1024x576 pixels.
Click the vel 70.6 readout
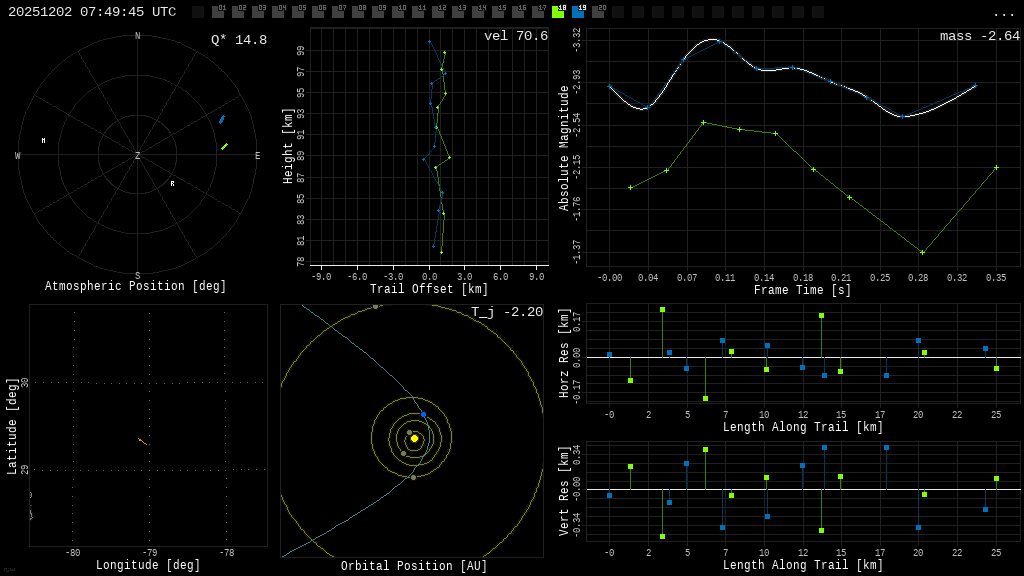[515, 37]
